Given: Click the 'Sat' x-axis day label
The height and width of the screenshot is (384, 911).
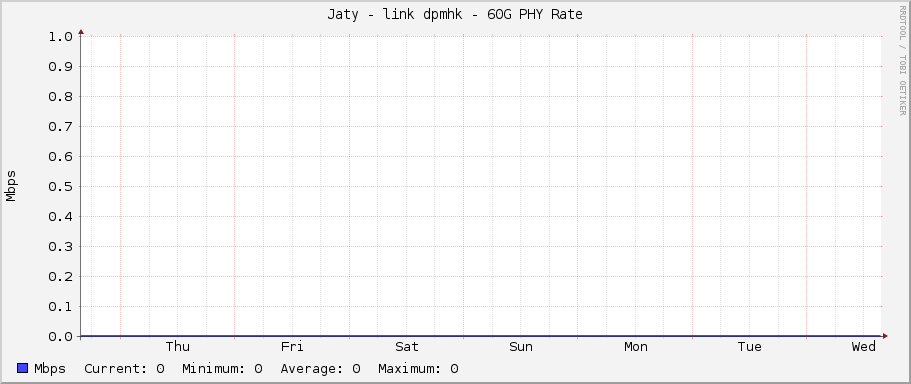Looking at the screenshot, I should coord(407,347).
